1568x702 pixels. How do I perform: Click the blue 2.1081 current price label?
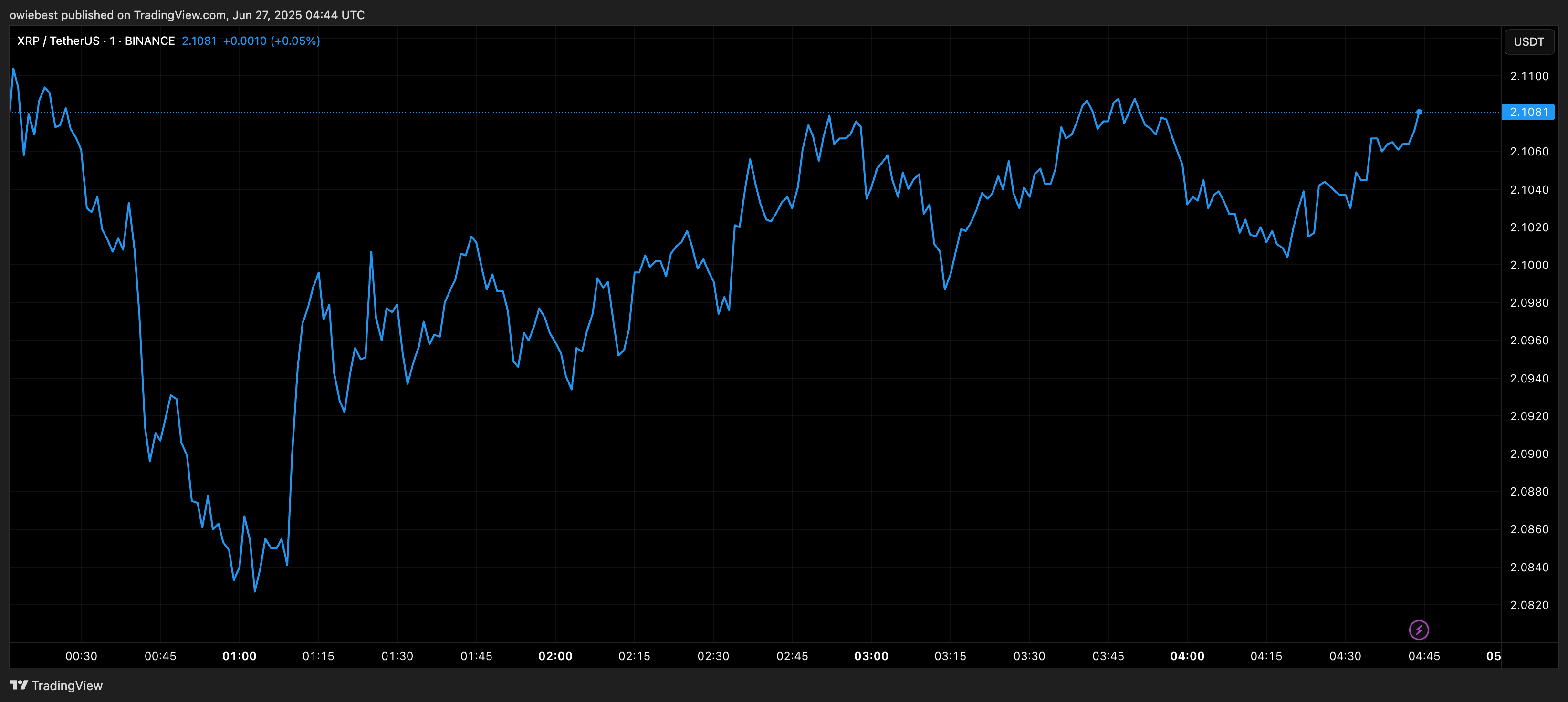[1528, 112]
